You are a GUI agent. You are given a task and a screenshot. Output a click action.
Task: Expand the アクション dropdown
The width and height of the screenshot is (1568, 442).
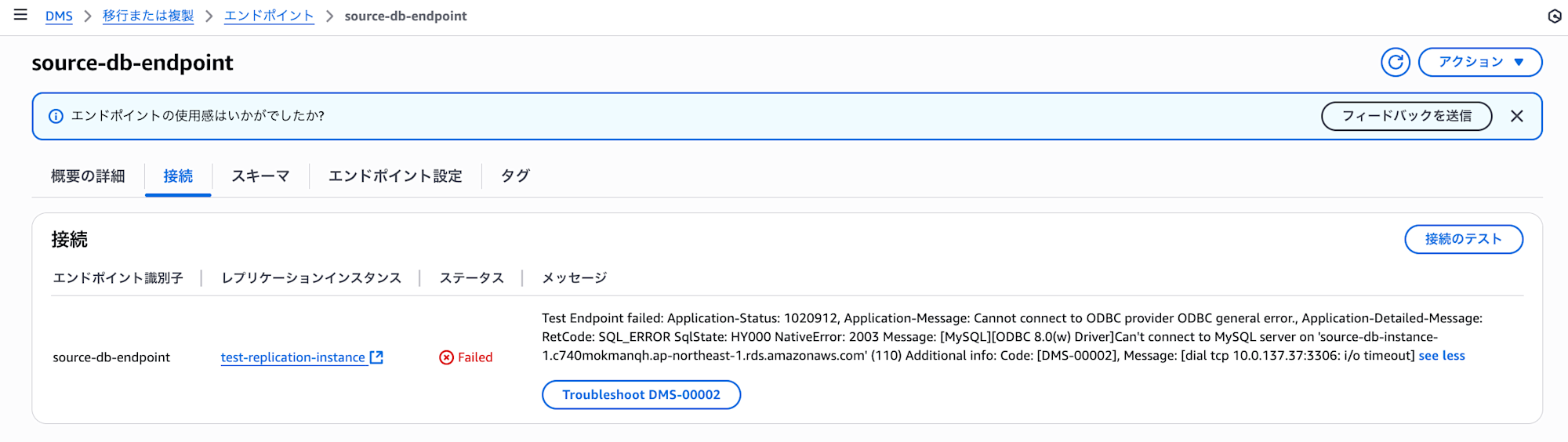pos(1480,62)
